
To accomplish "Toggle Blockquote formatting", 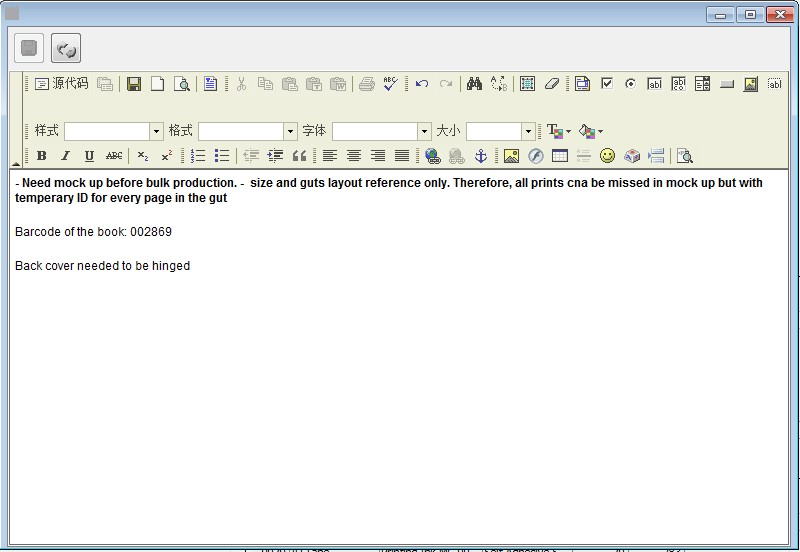I will (299, 156).
